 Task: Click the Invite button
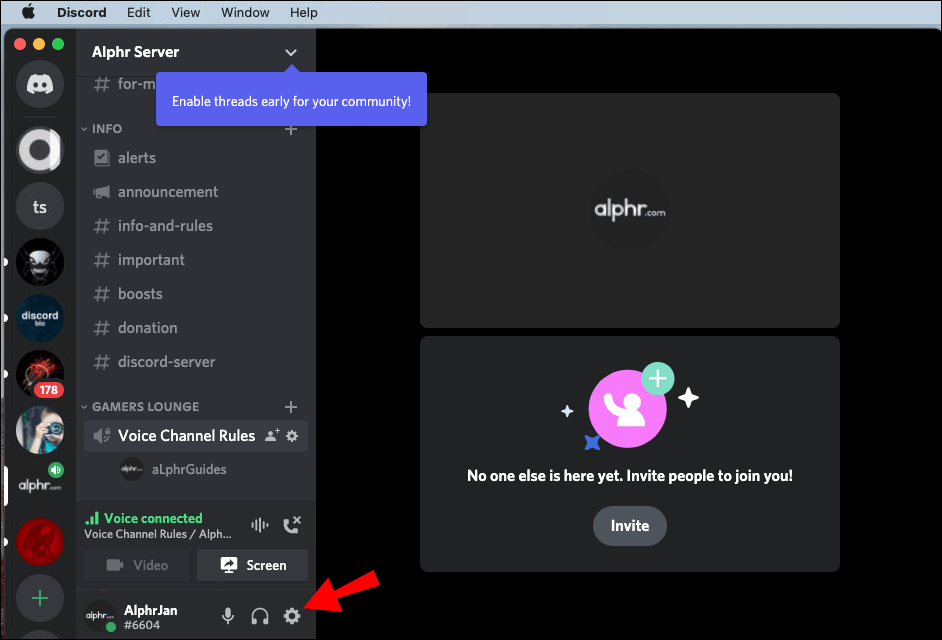coord(630,526)
